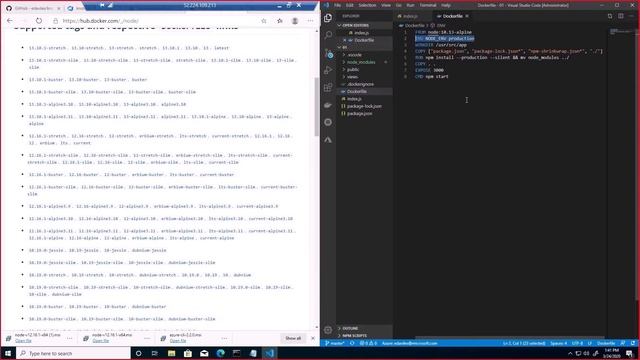Open the View menu in VS Code

tap(386, 5)
